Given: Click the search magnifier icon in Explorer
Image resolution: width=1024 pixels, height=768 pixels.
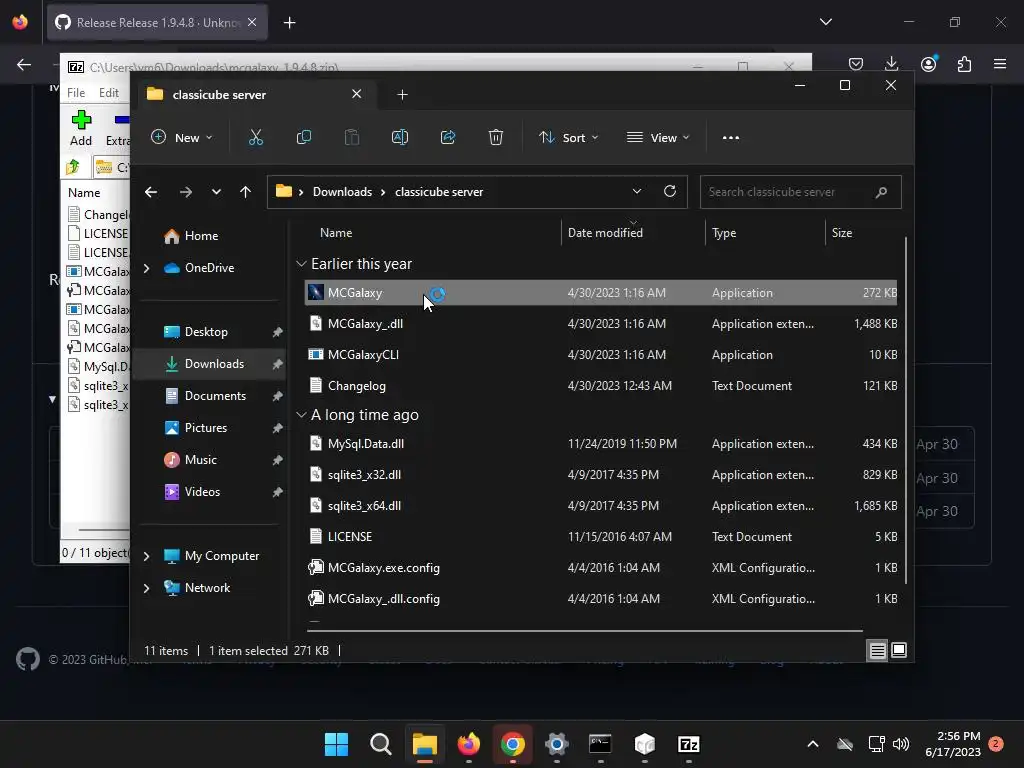Looking at the screenshot, I should point(881,192).
